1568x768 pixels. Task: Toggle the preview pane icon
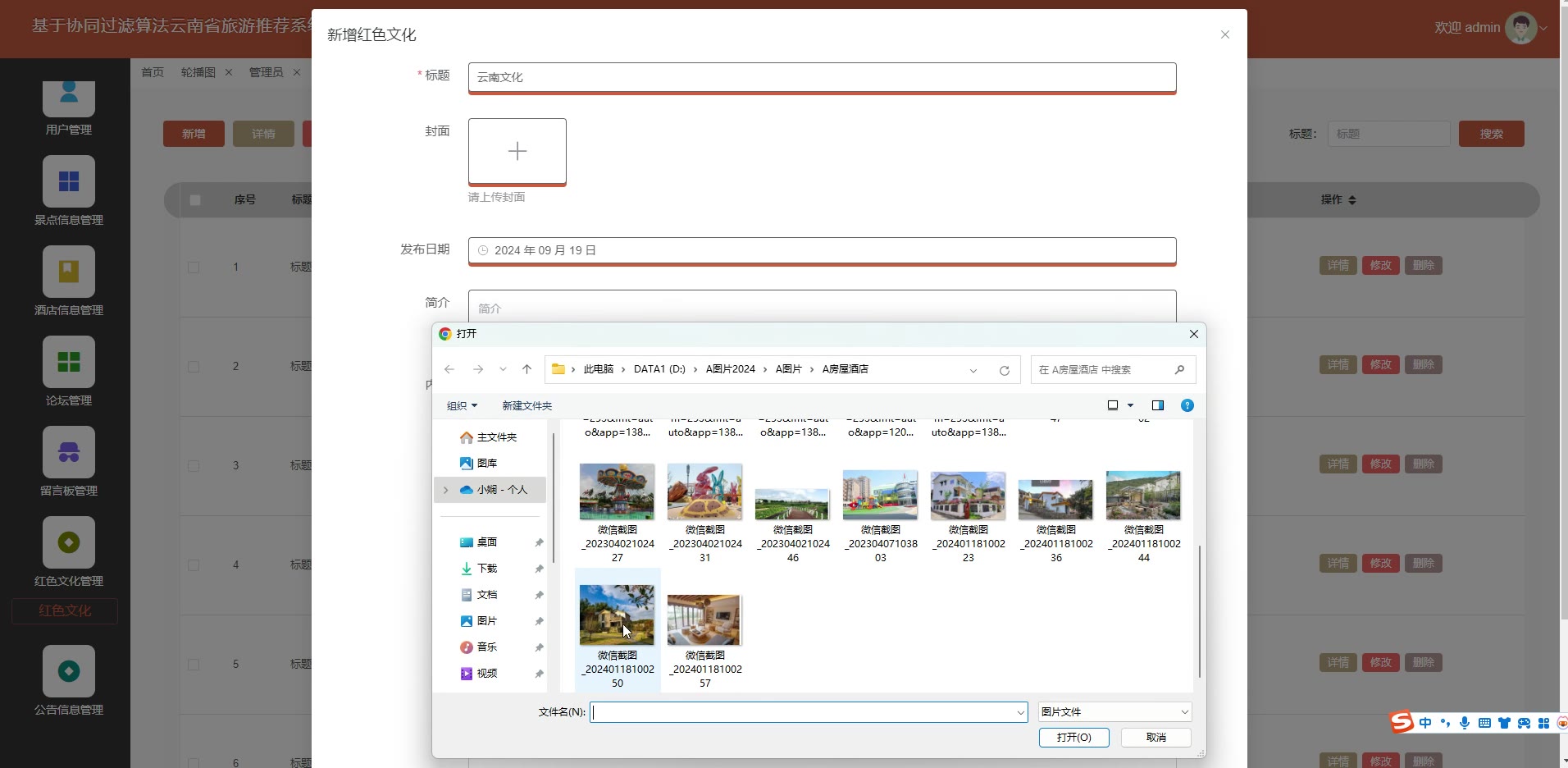pyautogui.click(x=1157, y=405)
